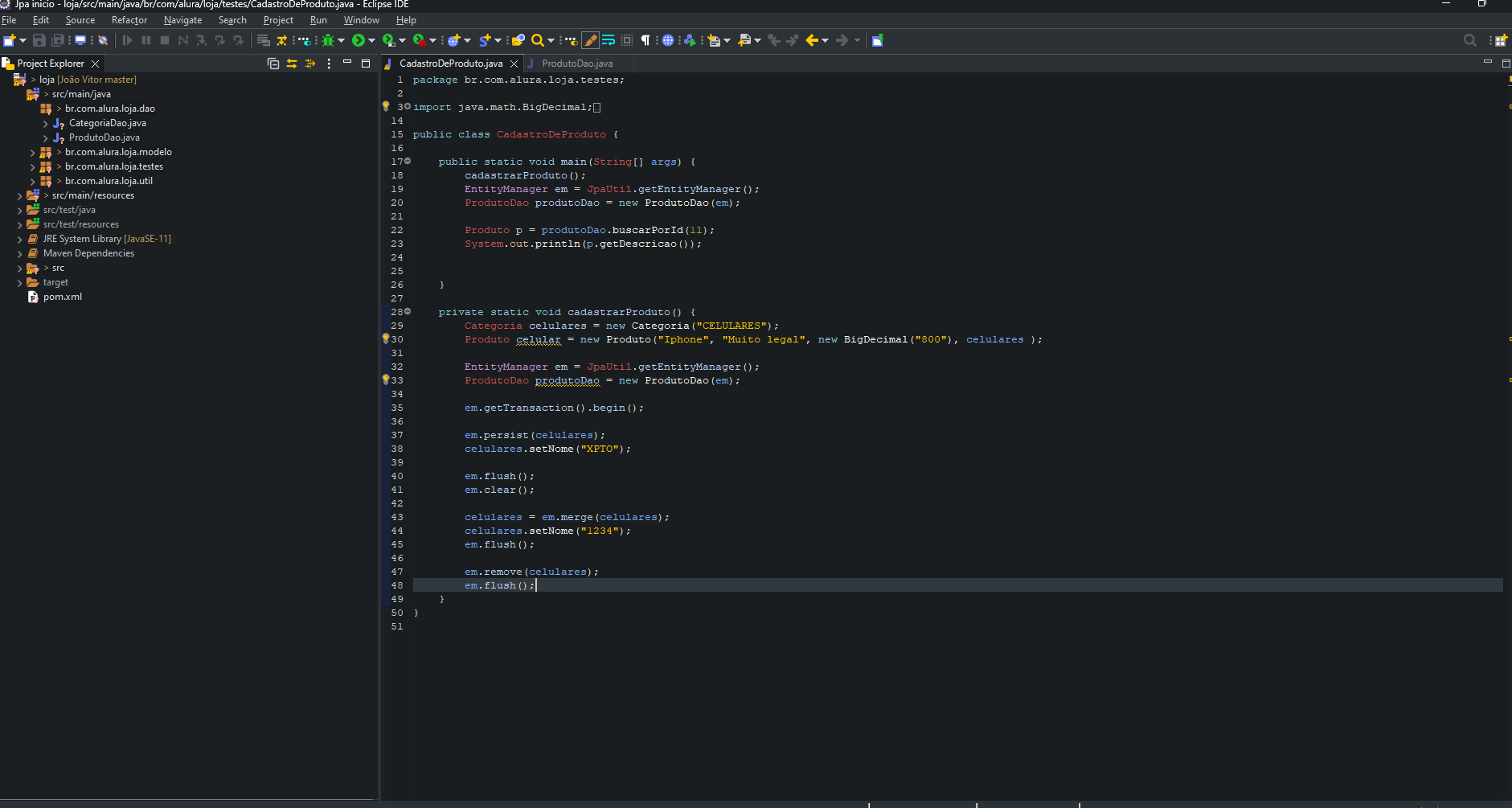Switch to the ProdutoDao.java editor tab
Viewport: 1512px width, 808px height.
(577, 64)
